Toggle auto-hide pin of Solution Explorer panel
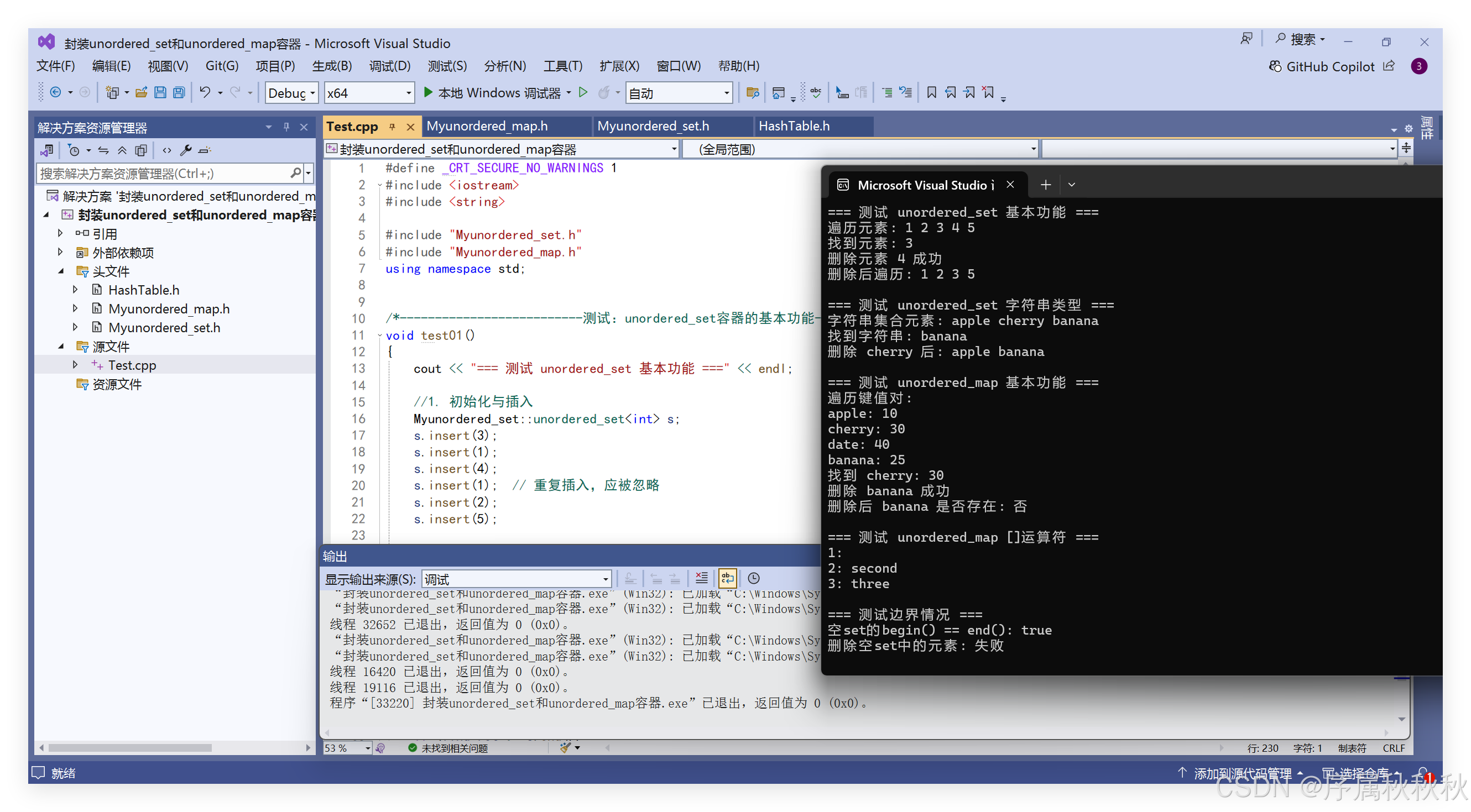1471x812 pixels. coord(286,127)
